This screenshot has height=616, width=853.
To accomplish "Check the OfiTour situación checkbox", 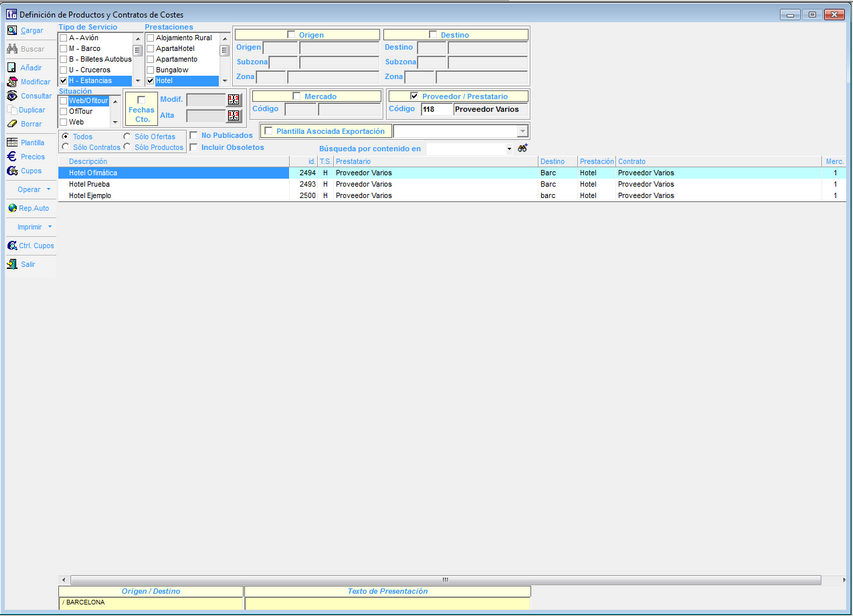I will (64, 112).
